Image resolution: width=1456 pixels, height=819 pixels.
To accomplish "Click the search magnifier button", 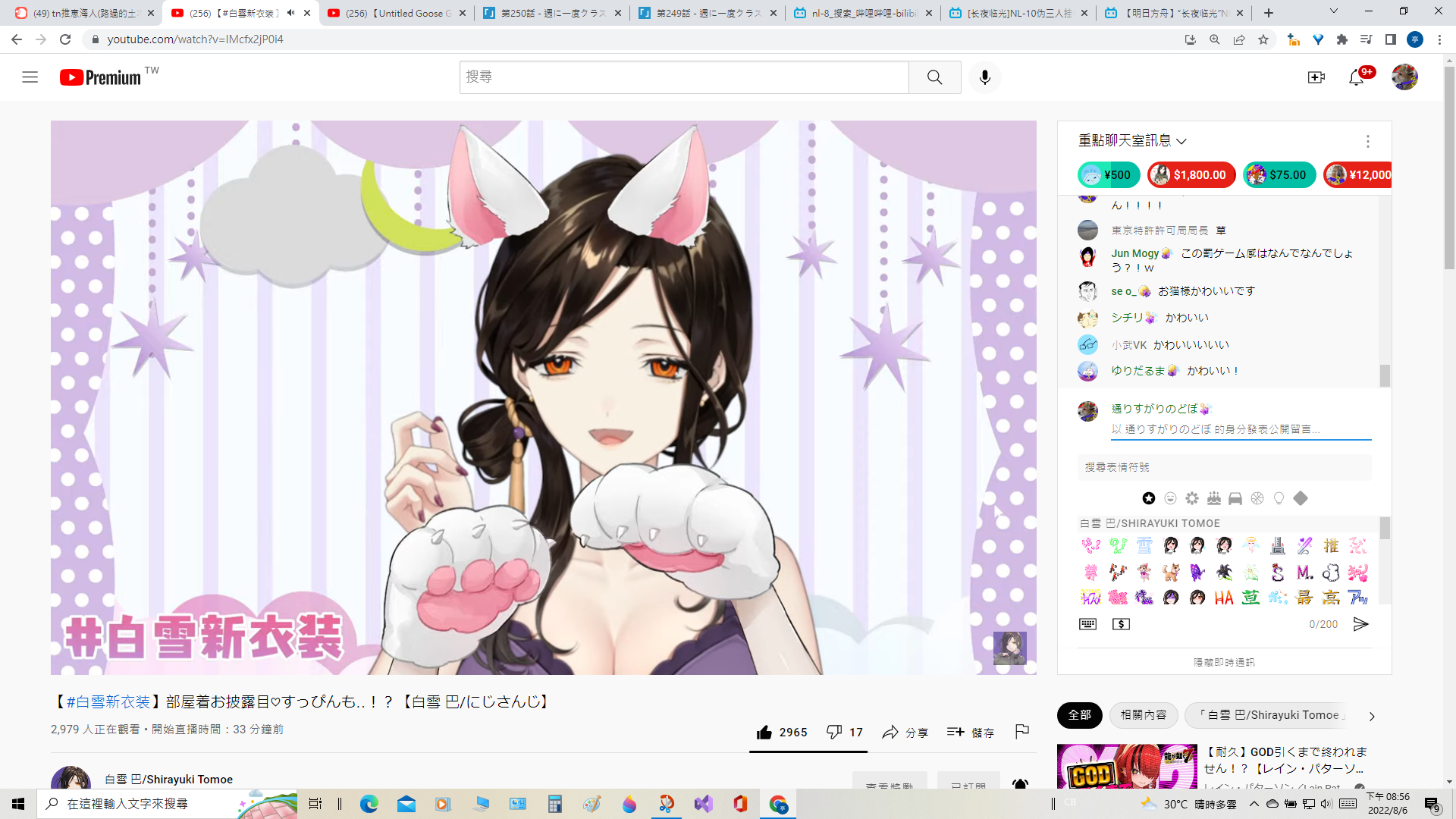I will 934,77.
